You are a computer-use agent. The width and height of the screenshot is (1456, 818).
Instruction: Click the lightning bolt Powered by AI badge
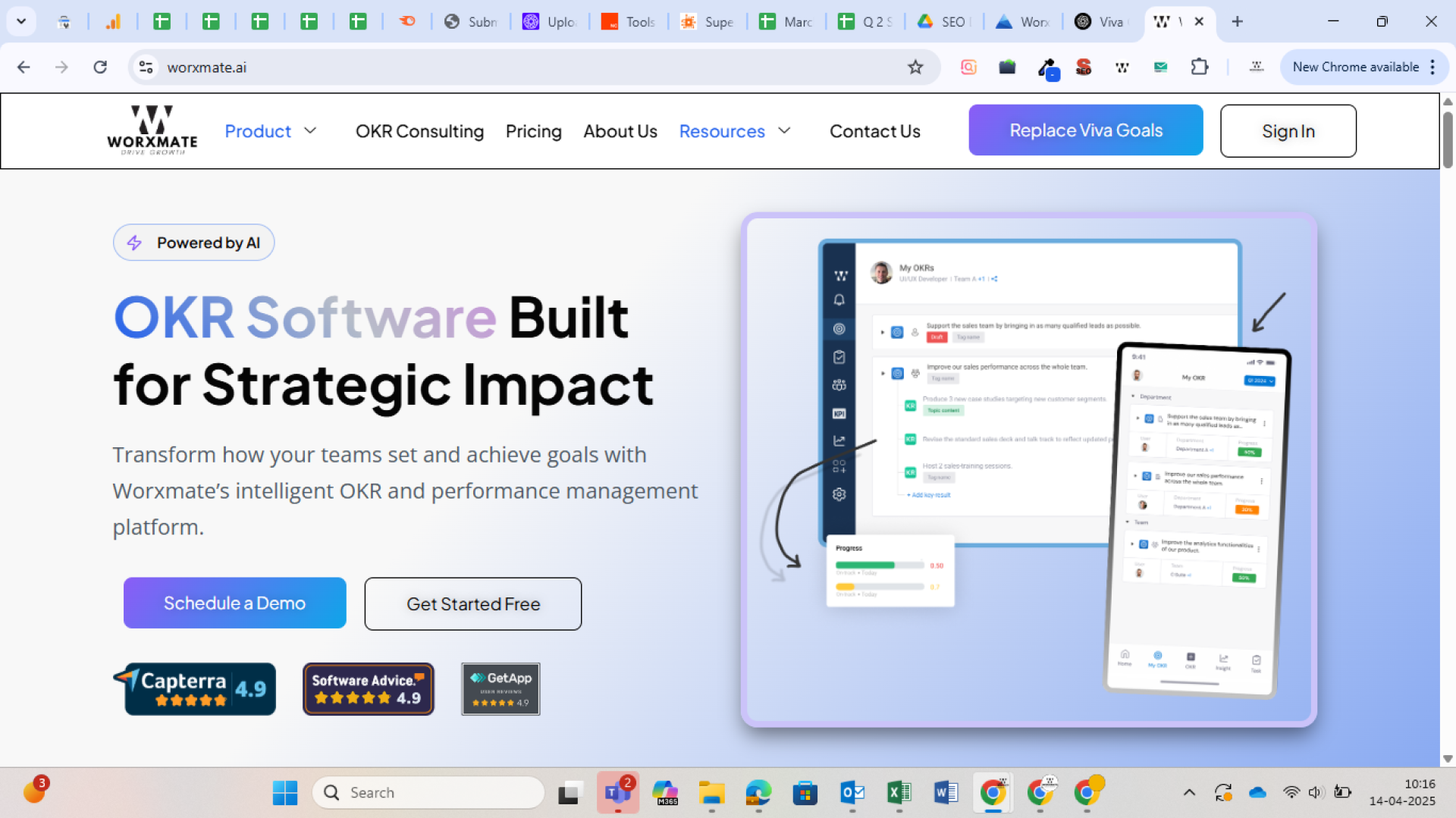(x=194, y=242)
